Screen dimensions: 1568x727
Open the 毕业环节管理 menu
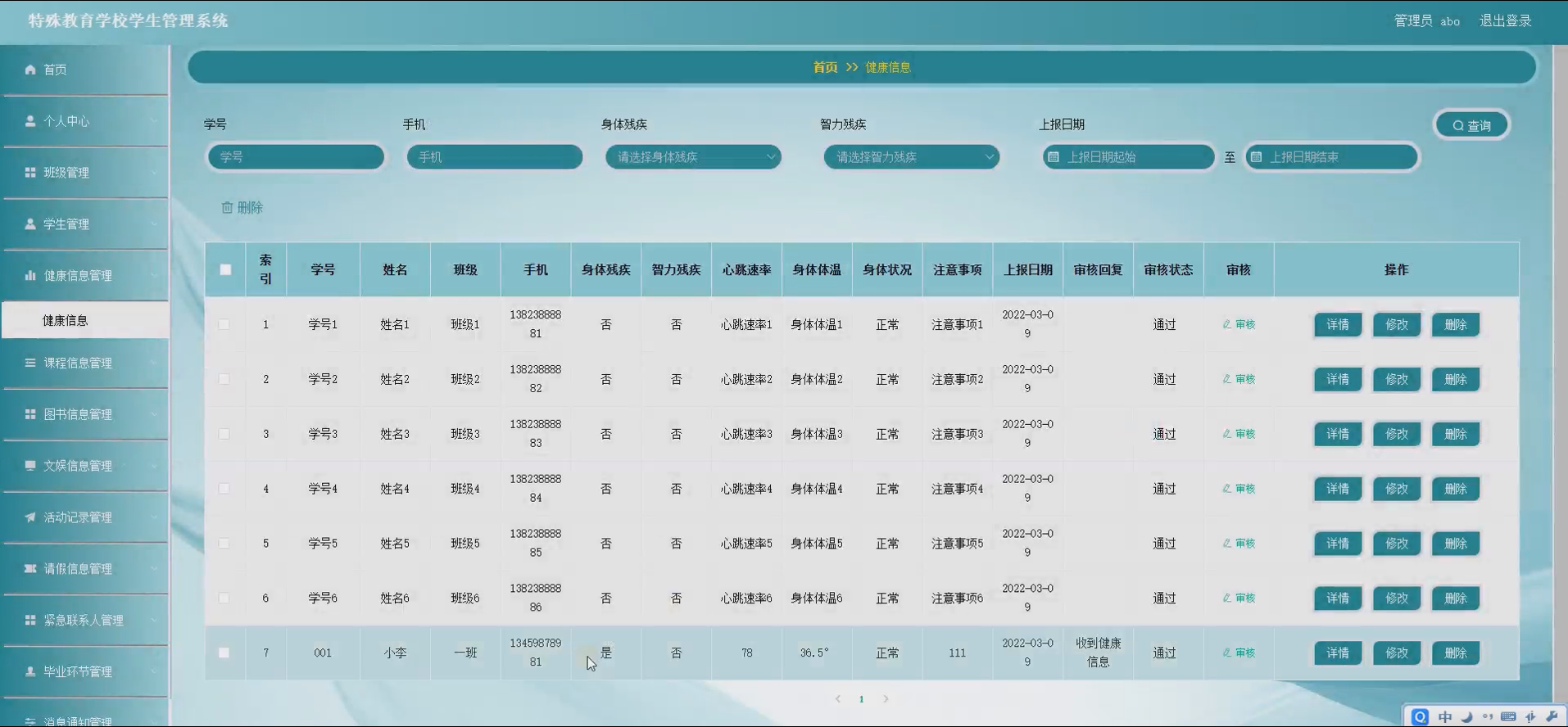85,672
